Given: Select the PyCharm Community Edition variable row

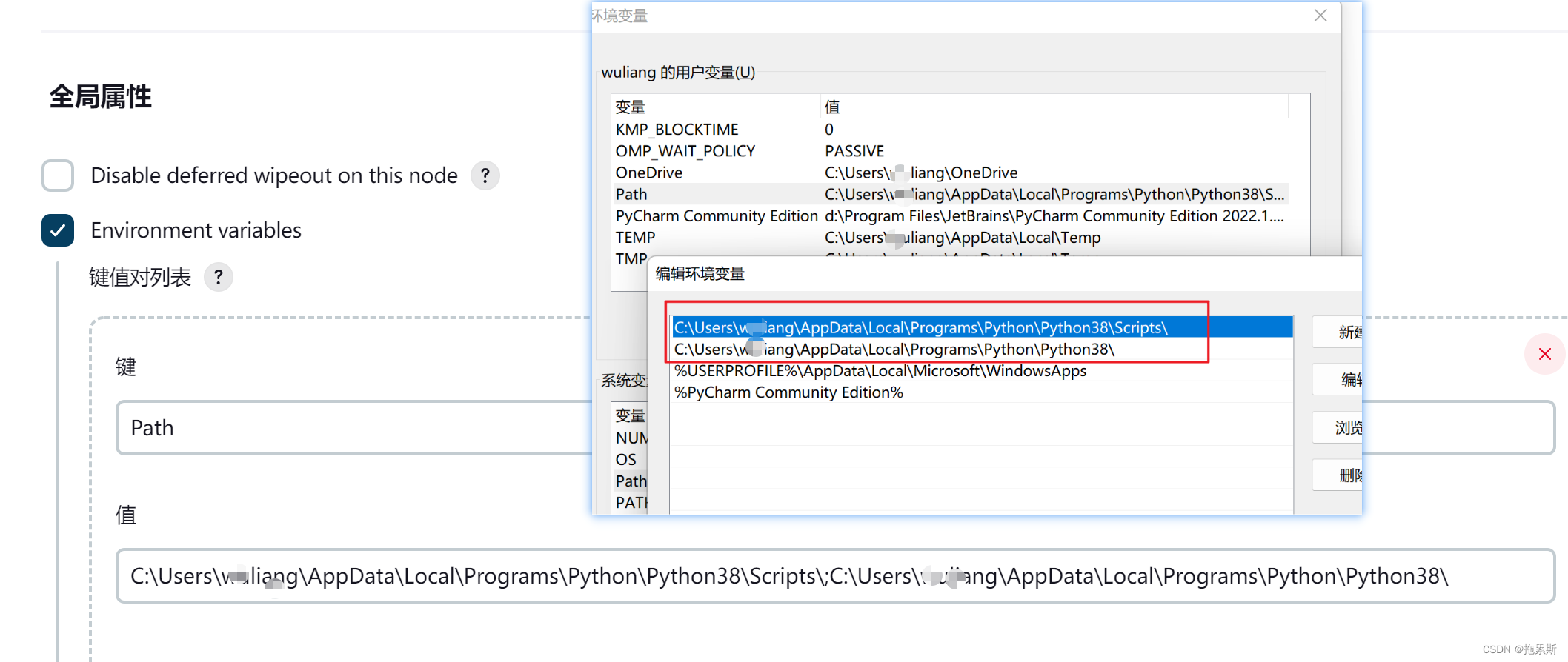Looking at the screenshot, I should pos(951,216).
